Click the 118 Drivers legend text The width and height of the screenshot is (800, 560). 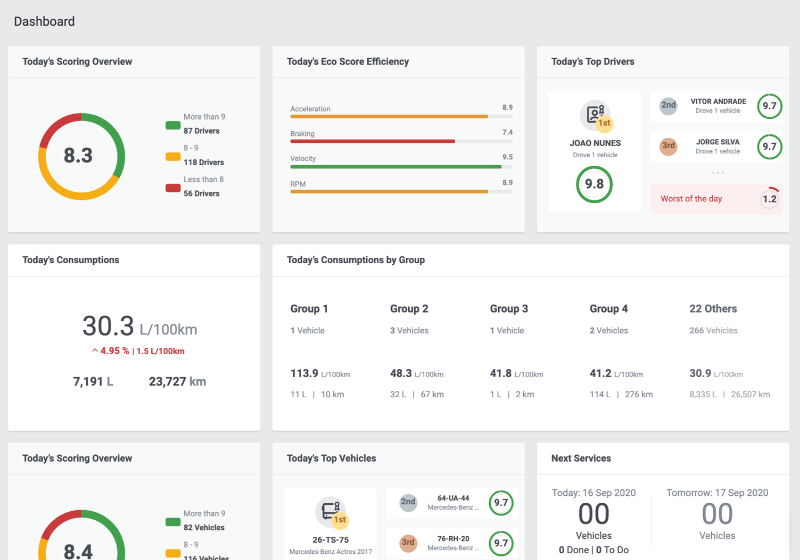click(x=204, y=162)
